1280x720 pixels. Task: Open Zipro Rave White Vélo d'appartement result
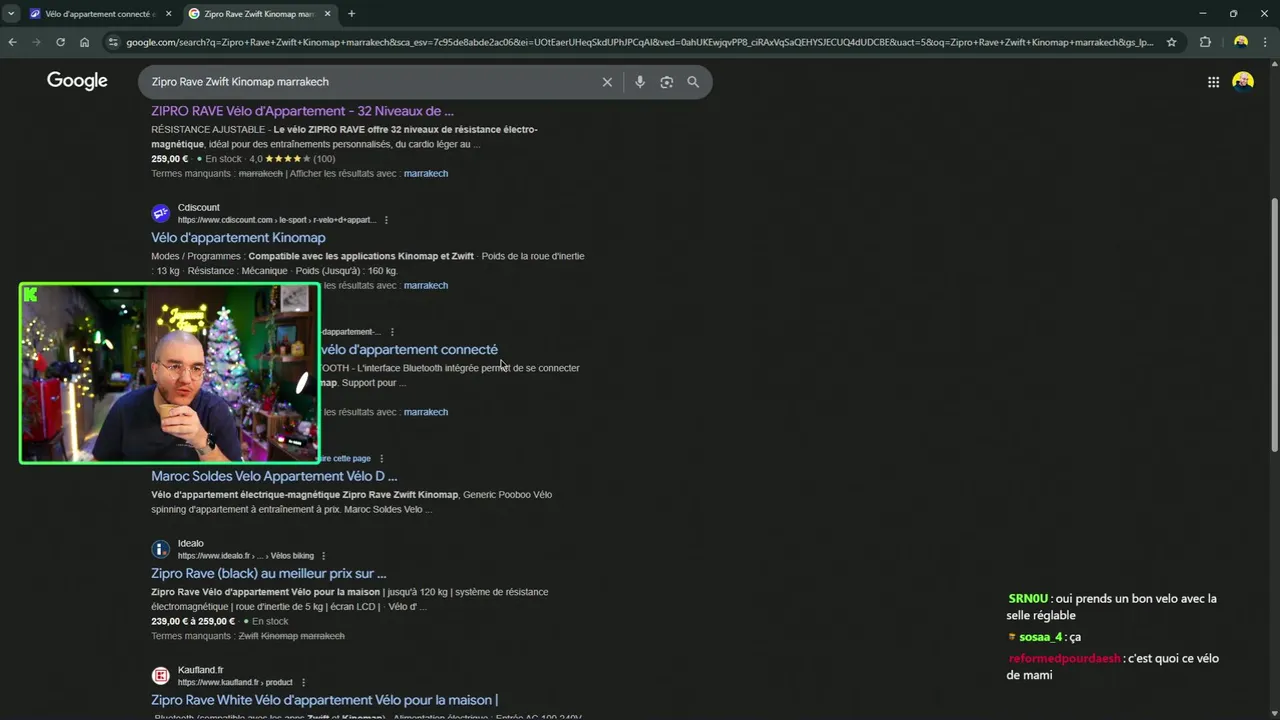click(325, 699)
